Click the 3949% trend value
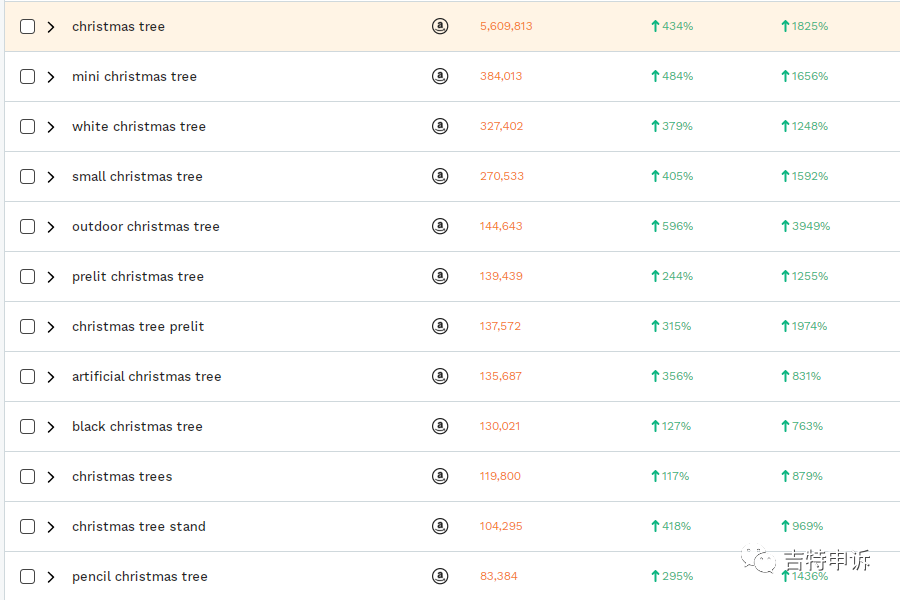The width and height of the screenshot is (900, 600). [x=810, y=226]
